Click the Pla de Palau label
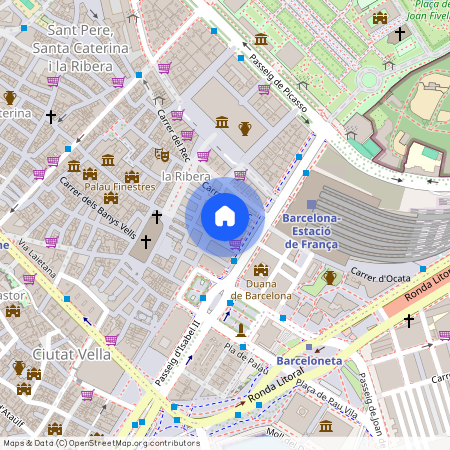Screen dimensions: 450x450 click(x=246, y=358)
